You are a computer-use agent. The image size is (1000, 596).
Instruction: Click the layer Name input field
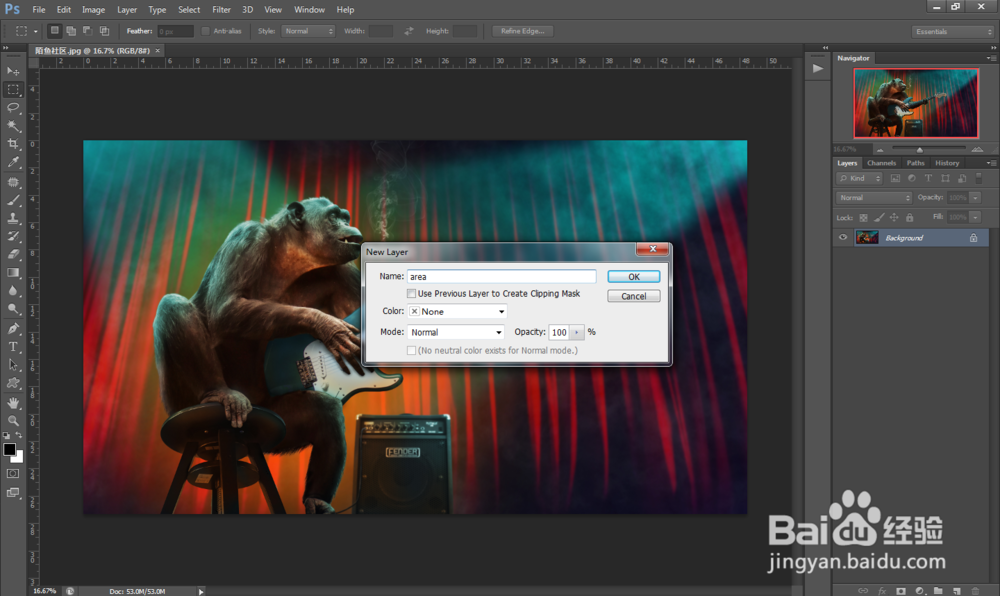coord(502,277)
